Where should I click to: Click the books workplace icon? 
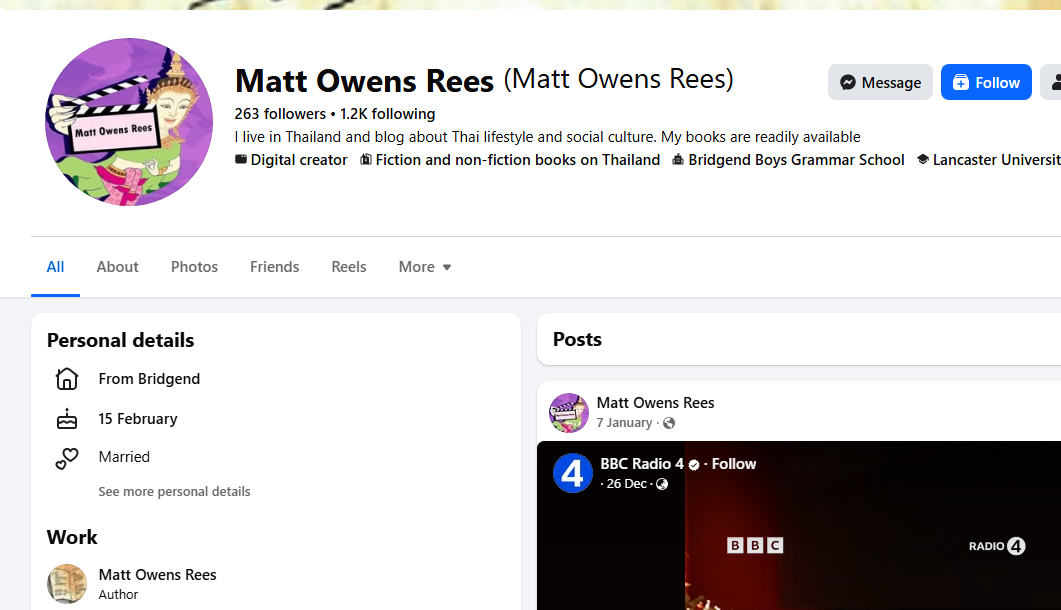tap(365, 160)
